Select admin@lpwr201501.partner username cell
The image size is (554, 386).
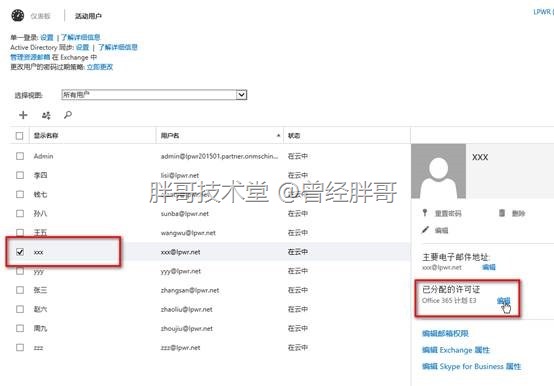pyautogui.click(x=219, y=156)
